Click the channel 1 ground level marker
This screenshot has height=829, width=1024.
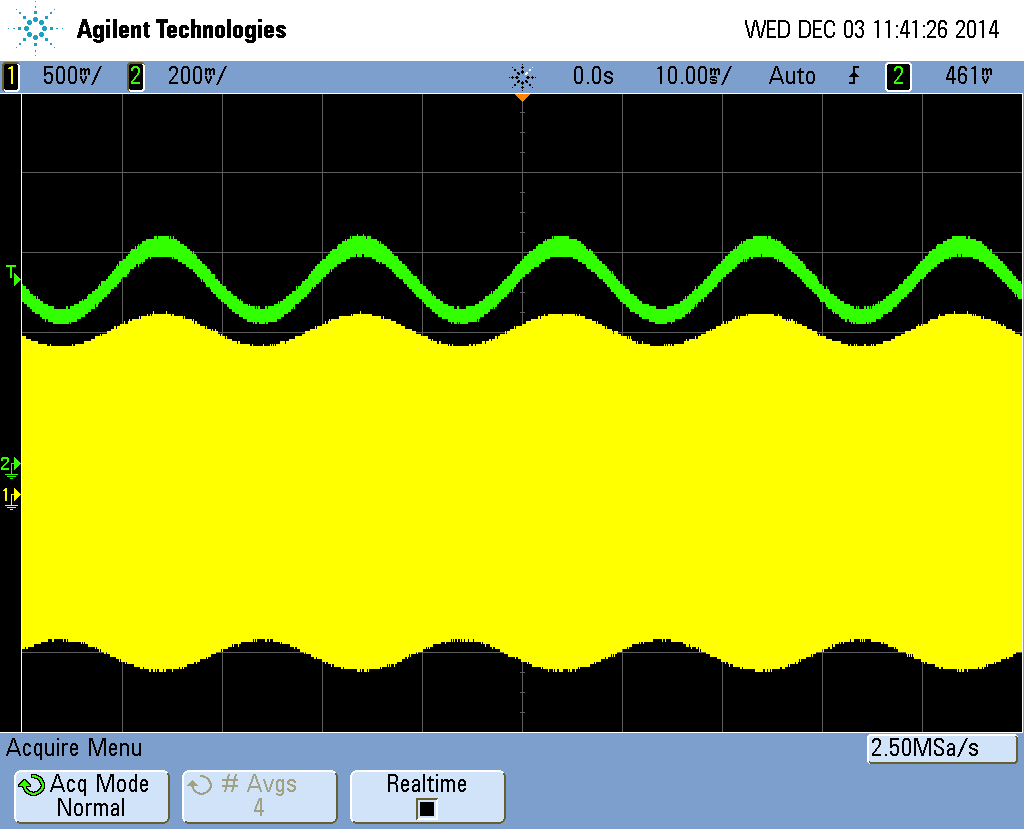point(11,497)
